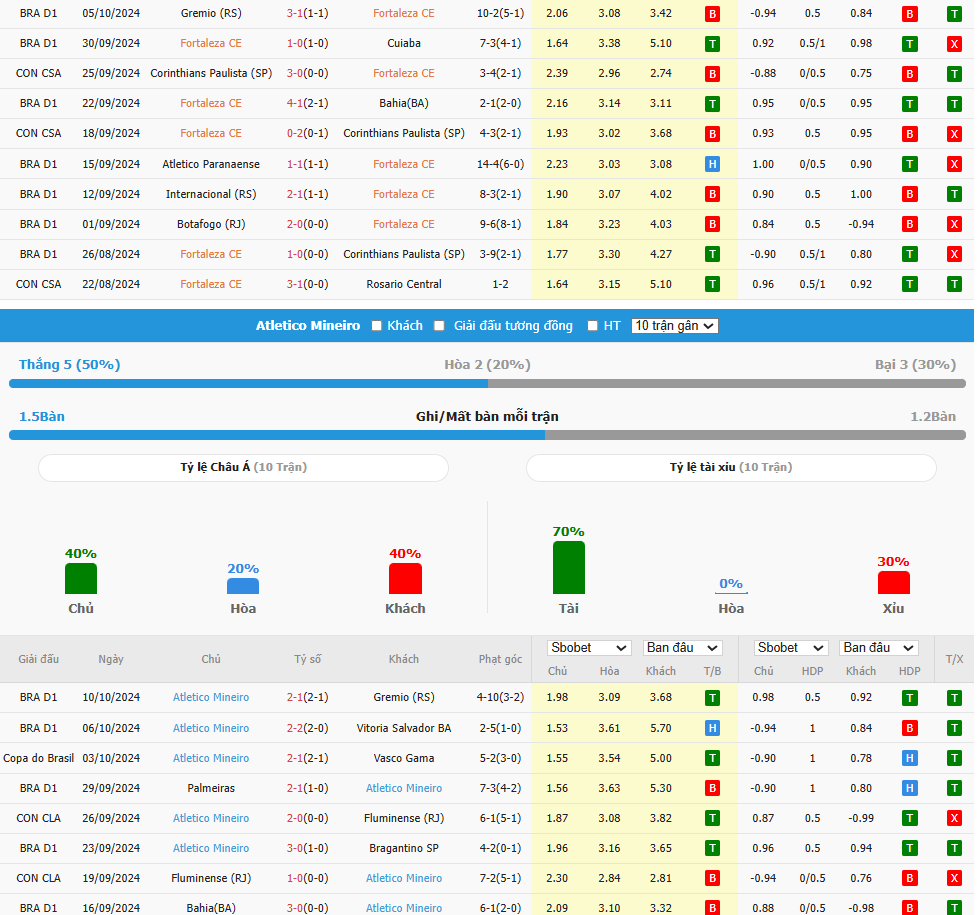Click the 'Copa do Brasil' competition cell
977x915 pixels.
39,758
